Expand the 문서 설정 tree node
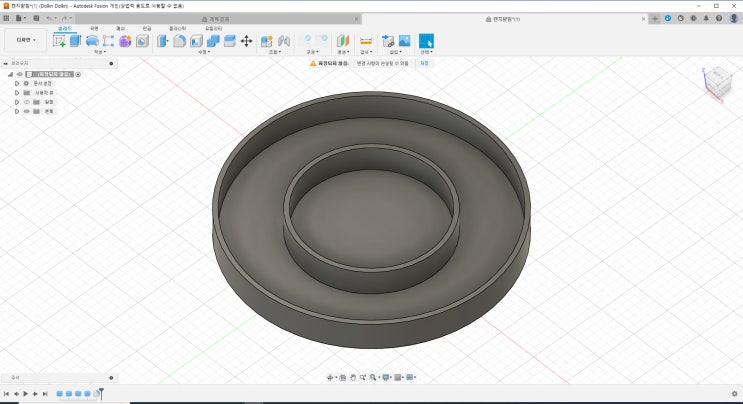 click(x=17, y=83)
